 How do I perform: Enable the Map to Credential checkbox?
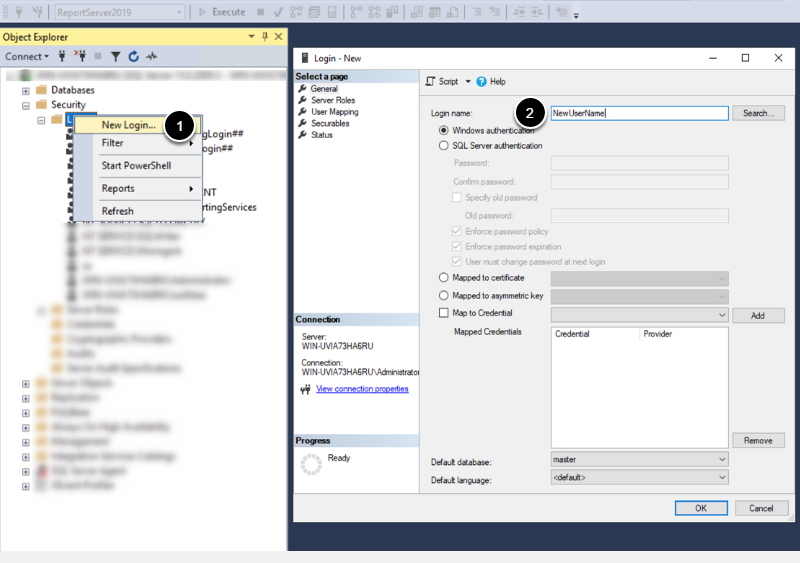(445, 313)
